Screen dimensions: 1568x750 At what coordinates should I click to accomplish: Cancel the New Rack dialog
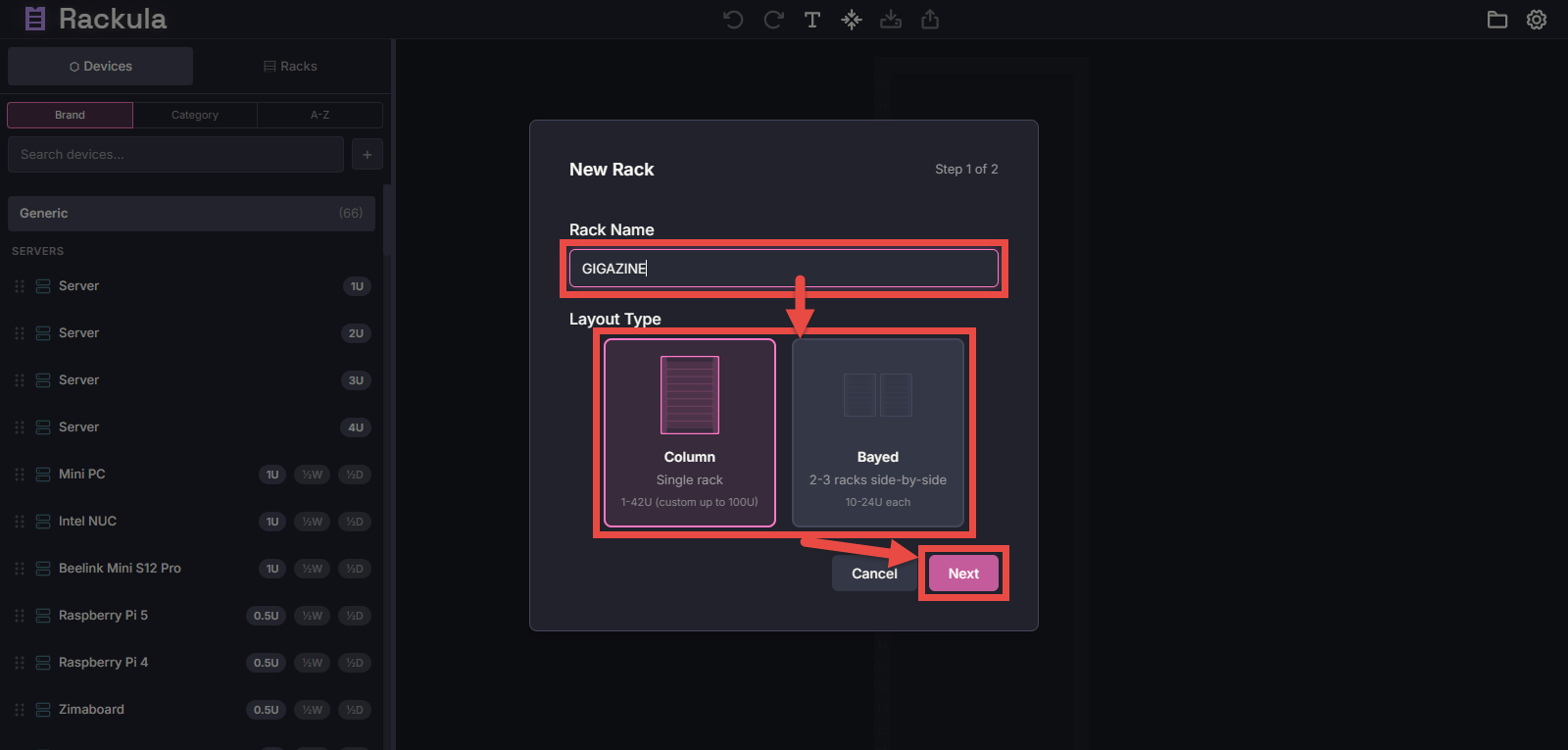pyautogui.click(x=873, y=574)
